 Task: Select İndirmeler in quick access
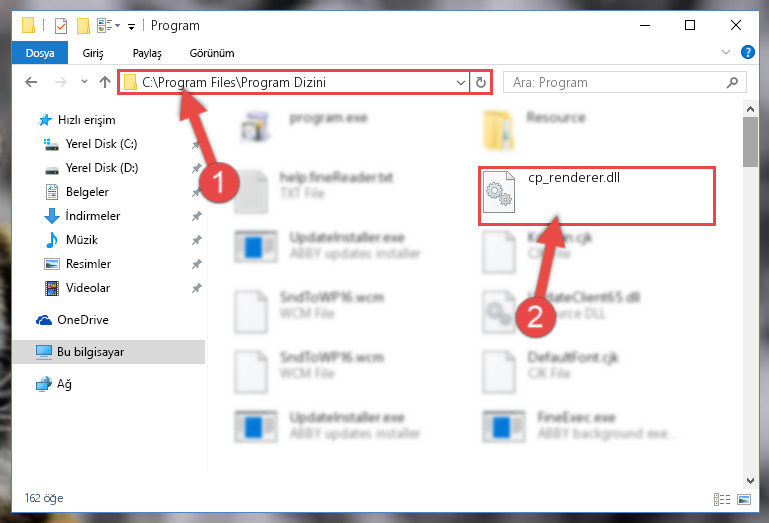(92, 216)
